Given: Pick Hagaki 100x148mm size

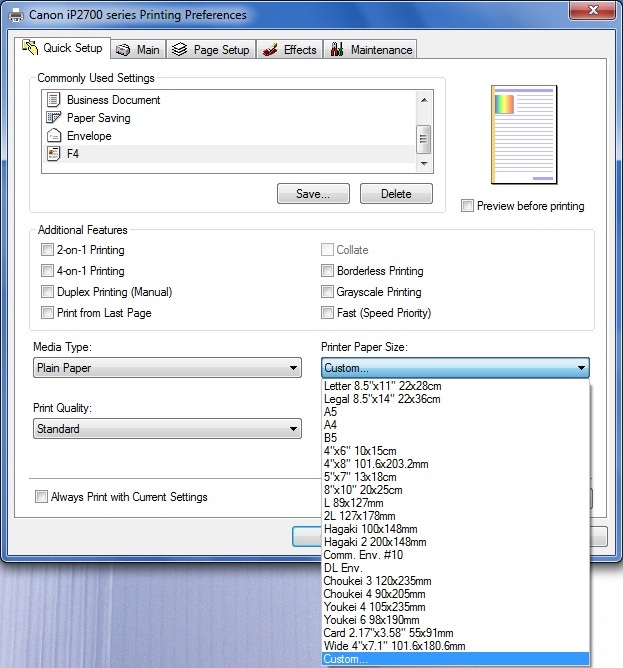Looking at the screenshot, I should coord(455,529).
